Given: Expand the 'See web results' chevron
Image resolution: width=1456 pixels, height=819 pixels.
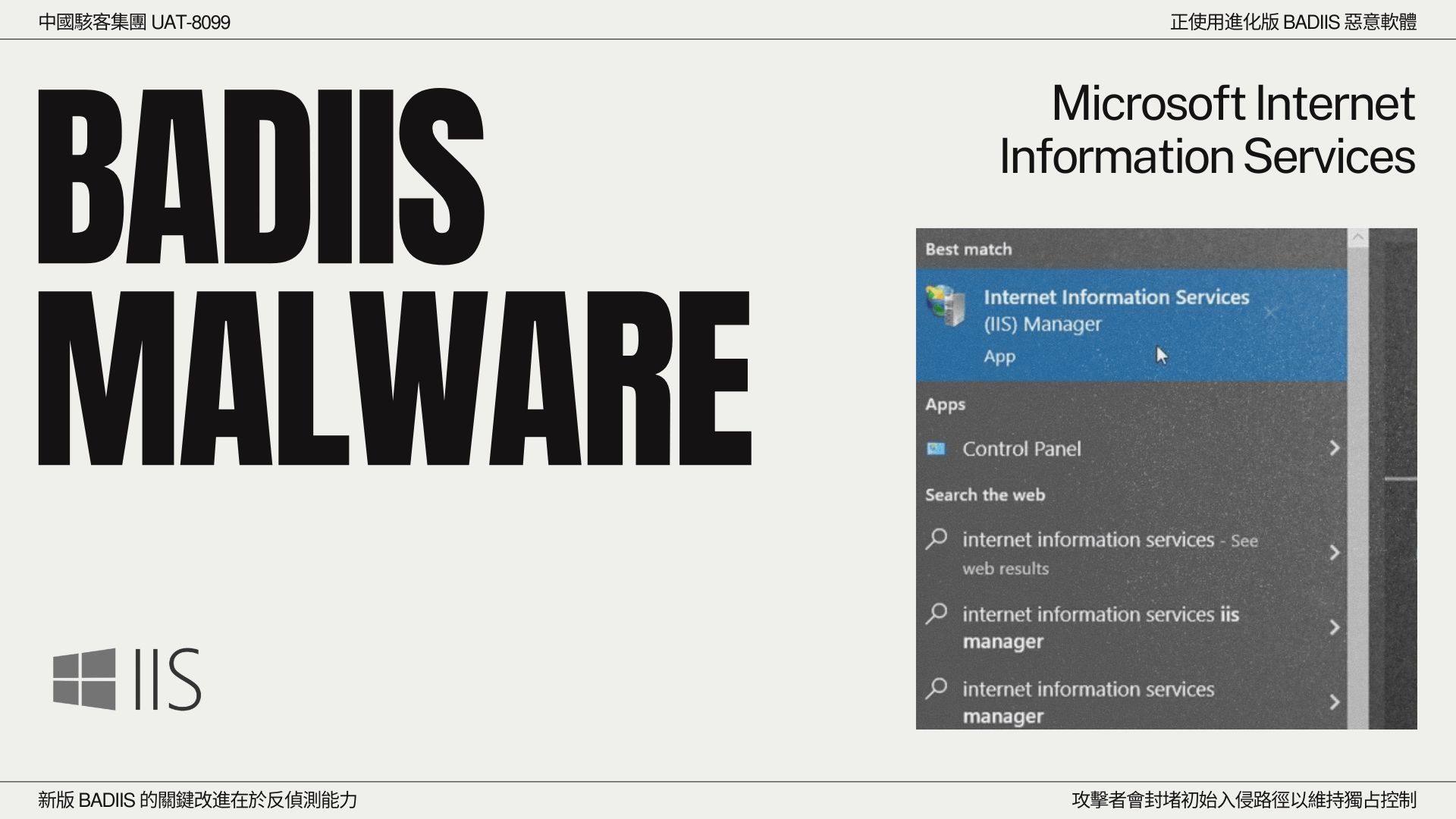Looking at the screenshot, I should click(x=1334, y=553).
